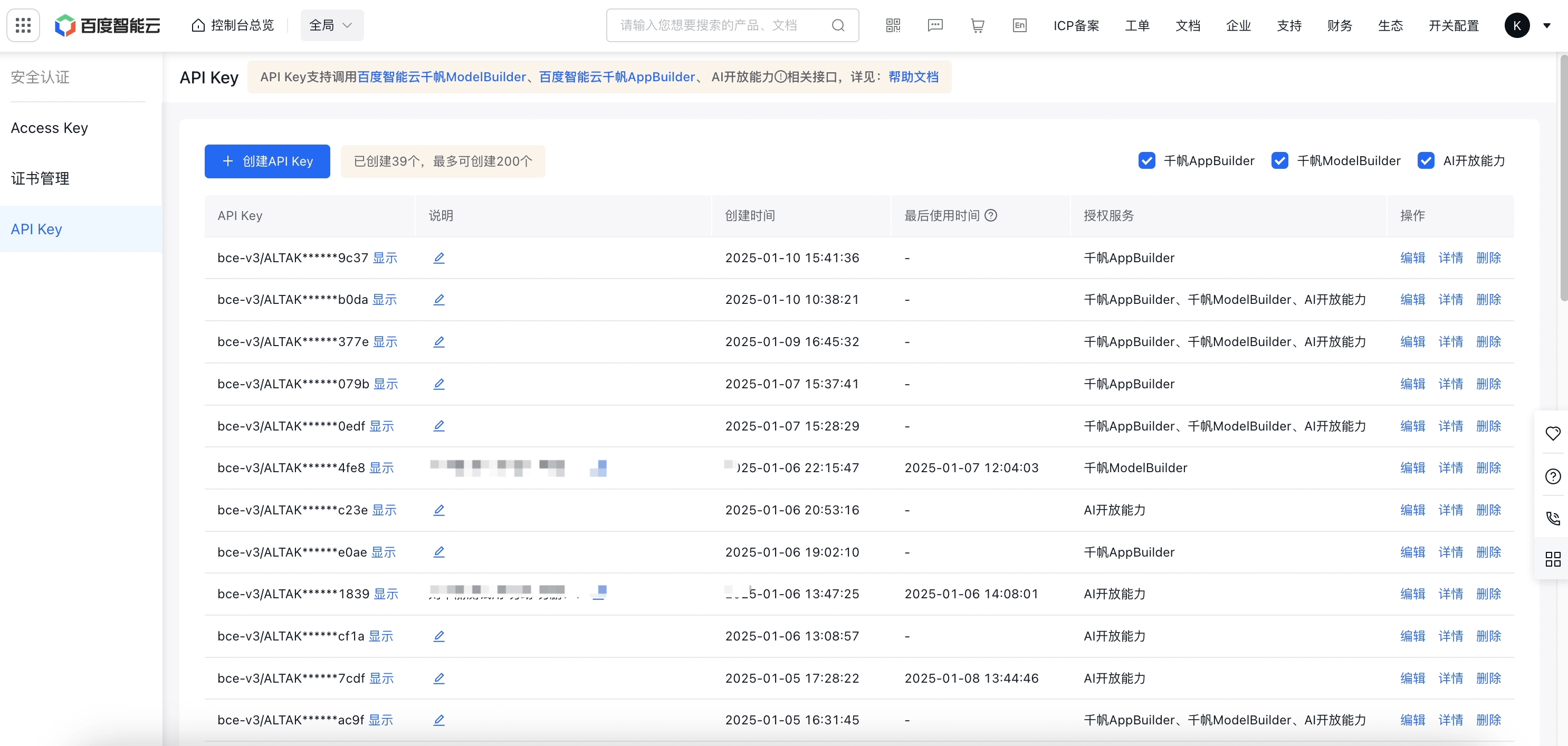This screenshot has height=746, width=1568.
Task: Click 编辑 for key 9c37
Action: (1413, 258)
